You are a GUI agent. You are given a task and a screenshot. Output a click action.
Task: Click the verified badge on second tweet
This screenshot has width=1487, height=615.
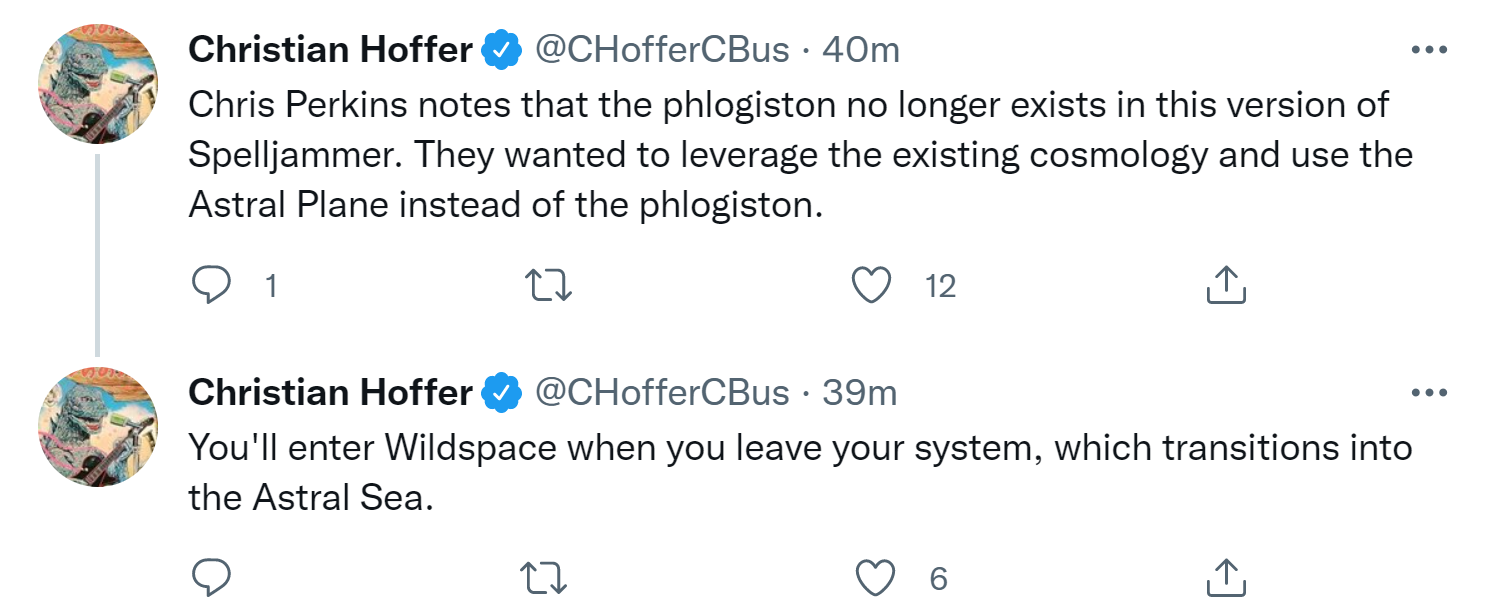[x=502, y=394]
